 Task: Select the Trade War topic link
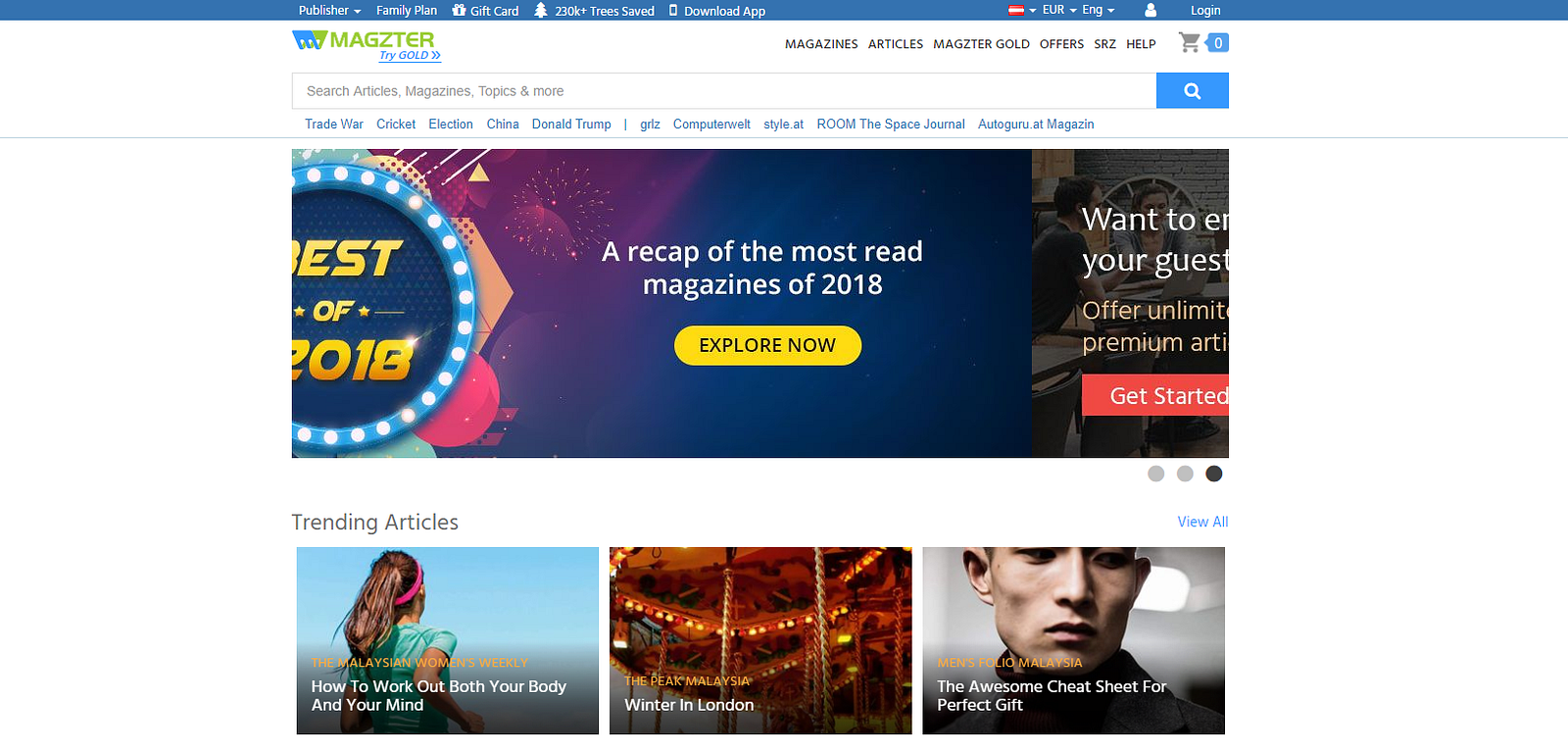pyautogui.click(x=334, y=125)
